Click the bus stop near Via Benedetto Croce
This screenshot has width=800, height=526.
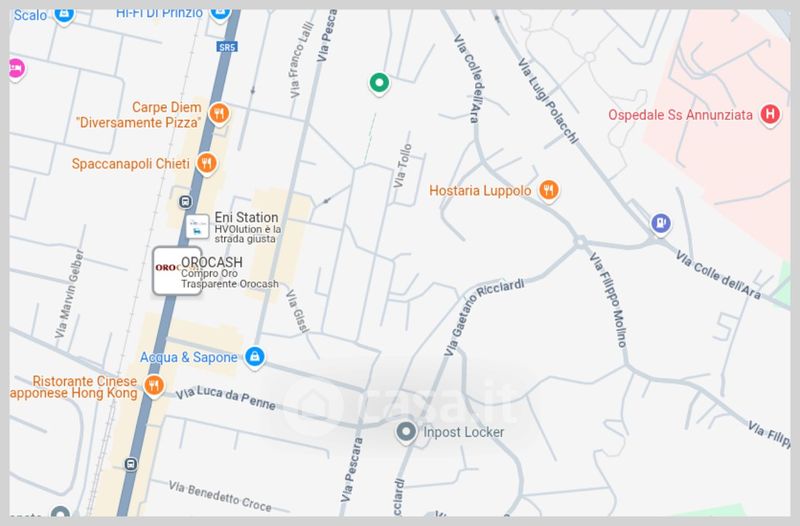click(x=131, y=464)
